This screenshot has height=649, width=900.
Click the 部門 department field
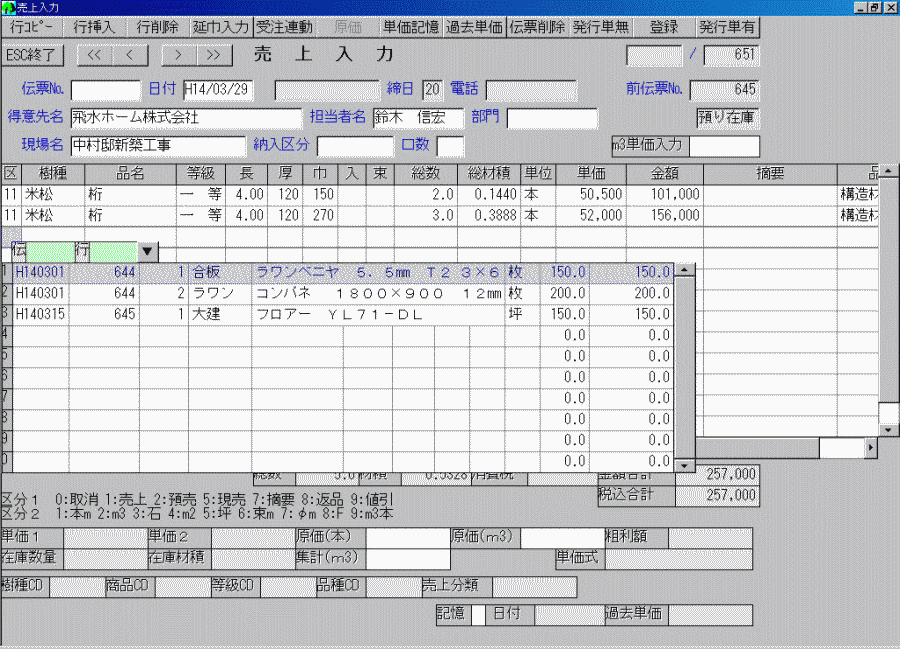click(552, 118)
